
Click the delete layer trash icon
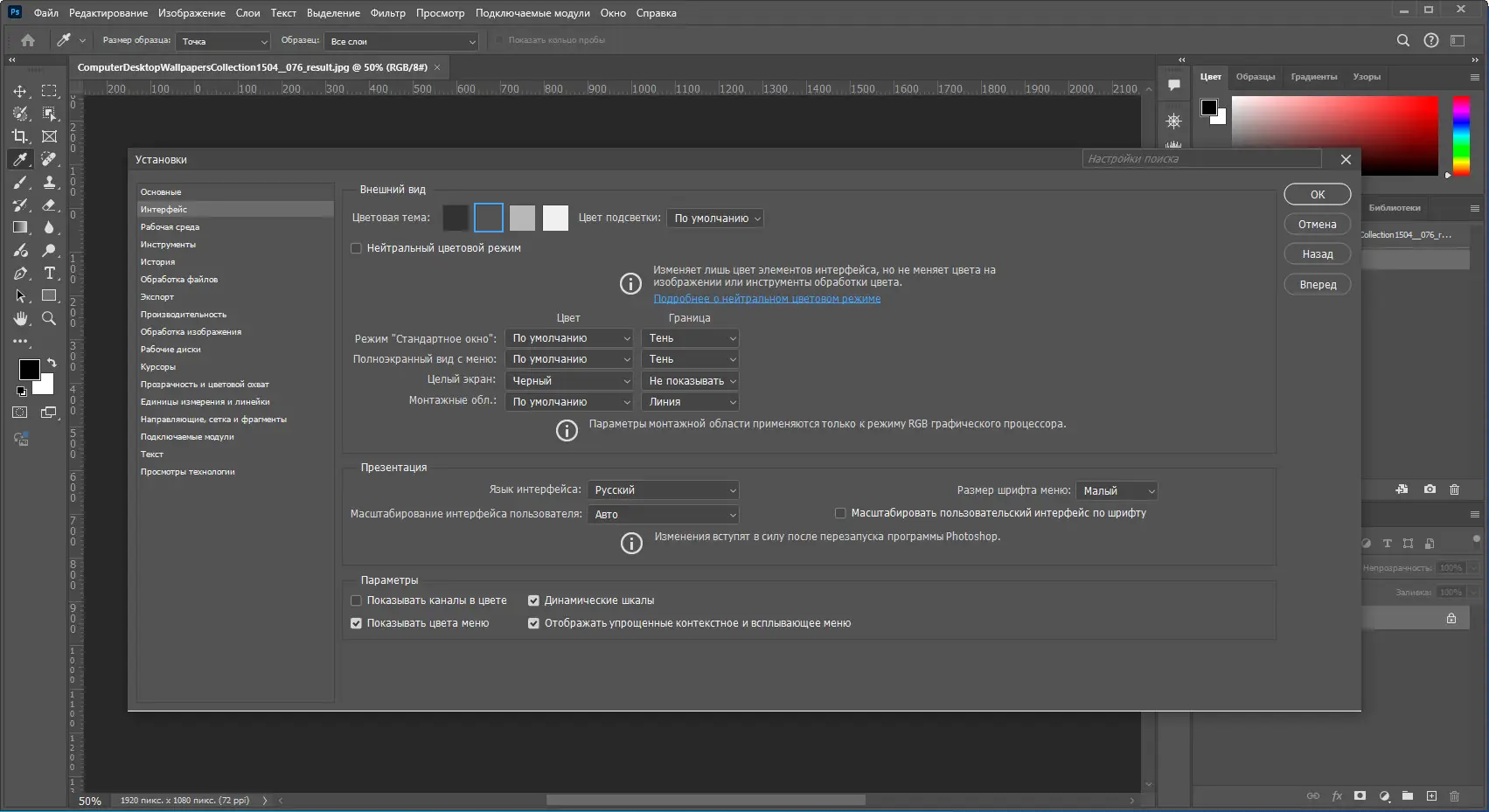click(x=1455, y=796)
